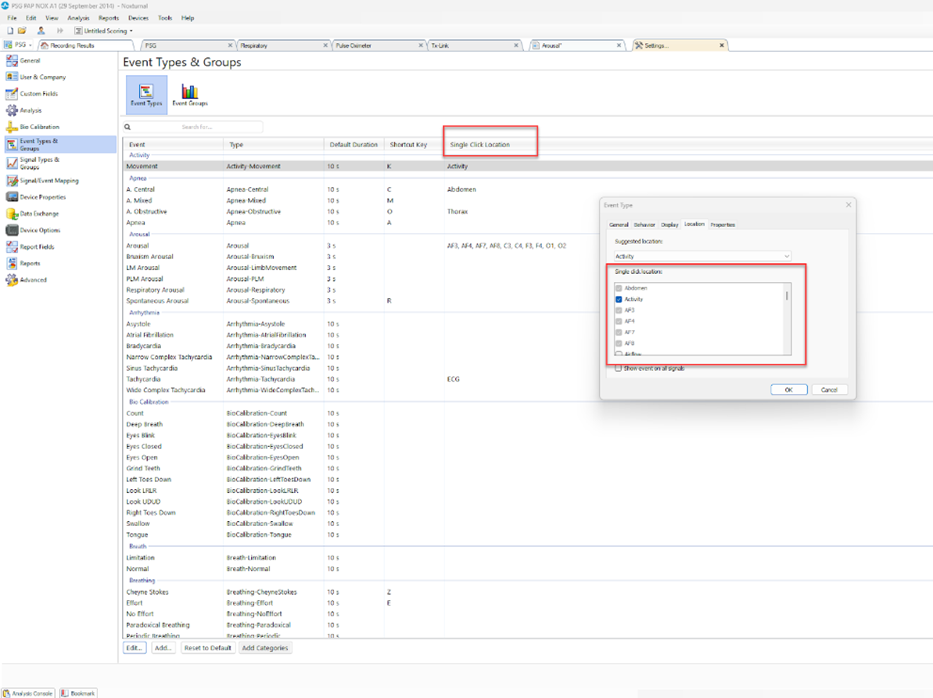Confirm the dialog with OK
This screenshot has width=933, height=698.
(789, 389)
